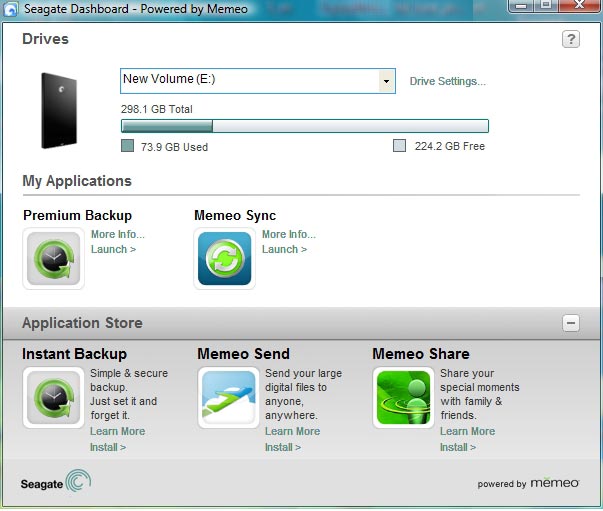Open the New Volume (E:) drive dropdown
This screenshot has height=511, width=603.
pos(386,81)
